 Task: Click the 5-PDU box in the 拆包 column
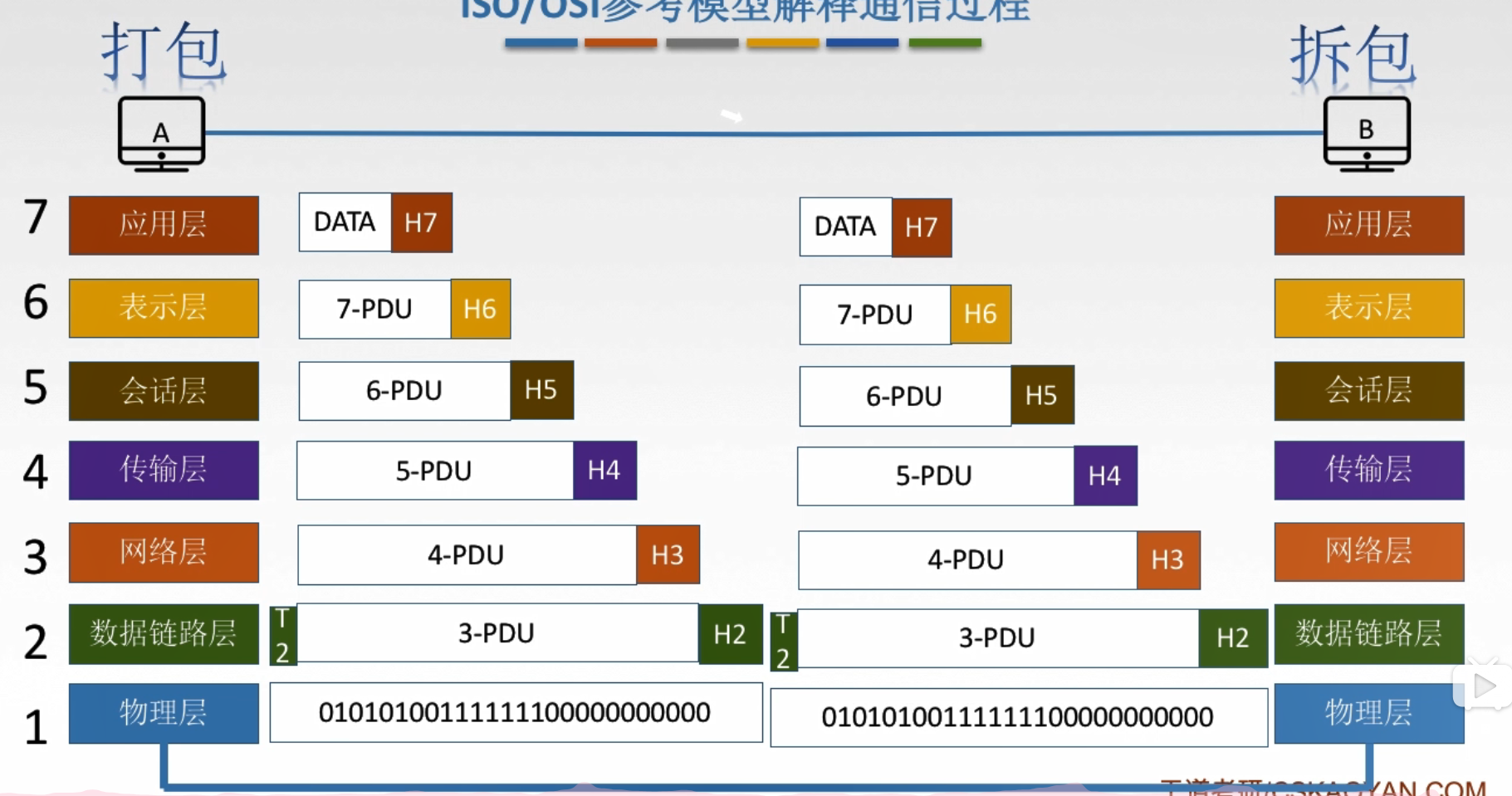[x=936, y=476]
